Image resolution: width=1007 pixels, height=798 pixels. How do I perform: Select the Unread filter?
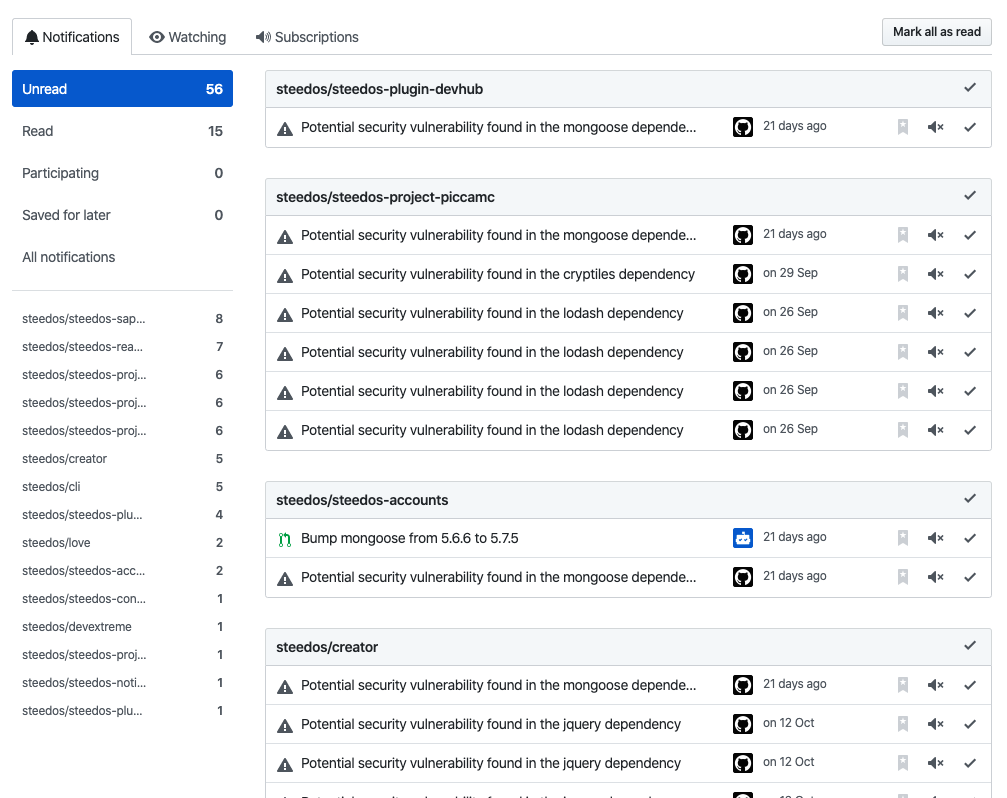(x=44, y=88)
